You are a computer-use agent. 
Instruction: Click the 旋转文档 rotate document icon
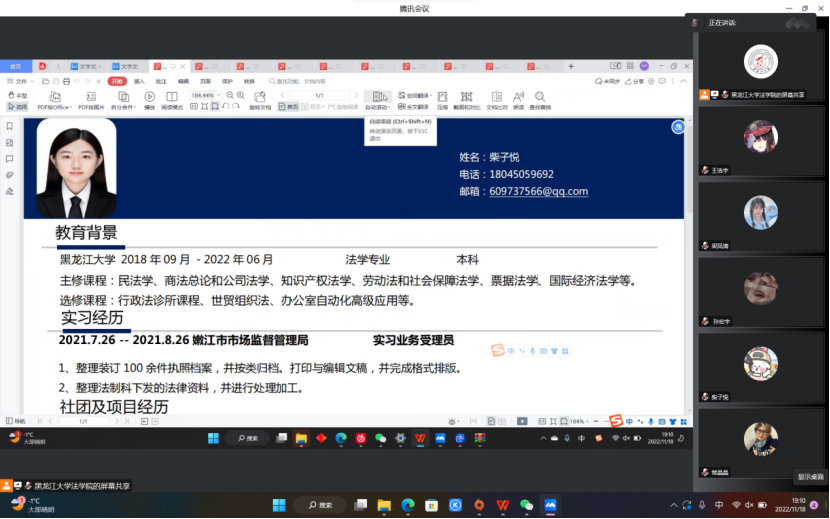click(260, 99)
